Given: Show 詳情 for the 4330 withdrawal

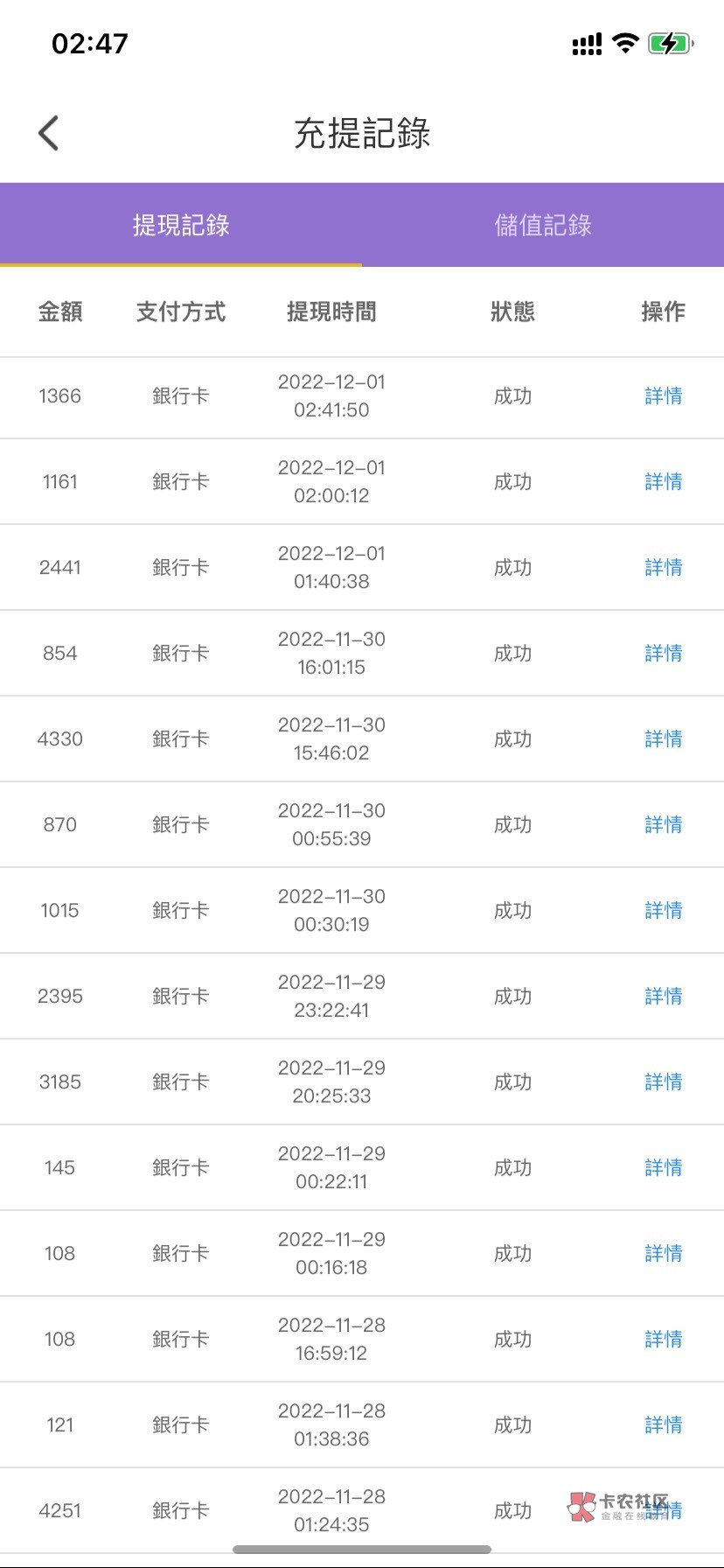Looking at the screenshot, I should (663, 739).
